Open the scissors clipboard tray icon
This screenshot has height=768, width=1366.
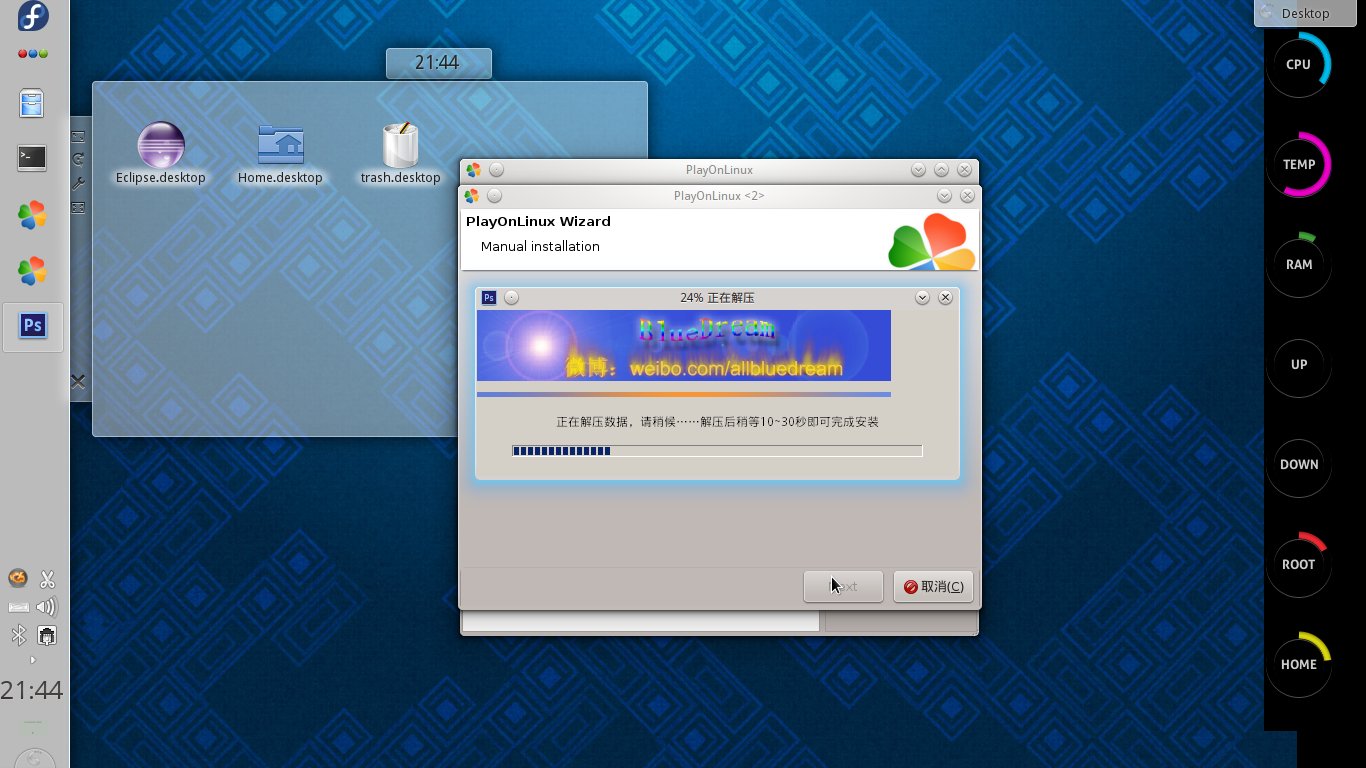point(47,579)
